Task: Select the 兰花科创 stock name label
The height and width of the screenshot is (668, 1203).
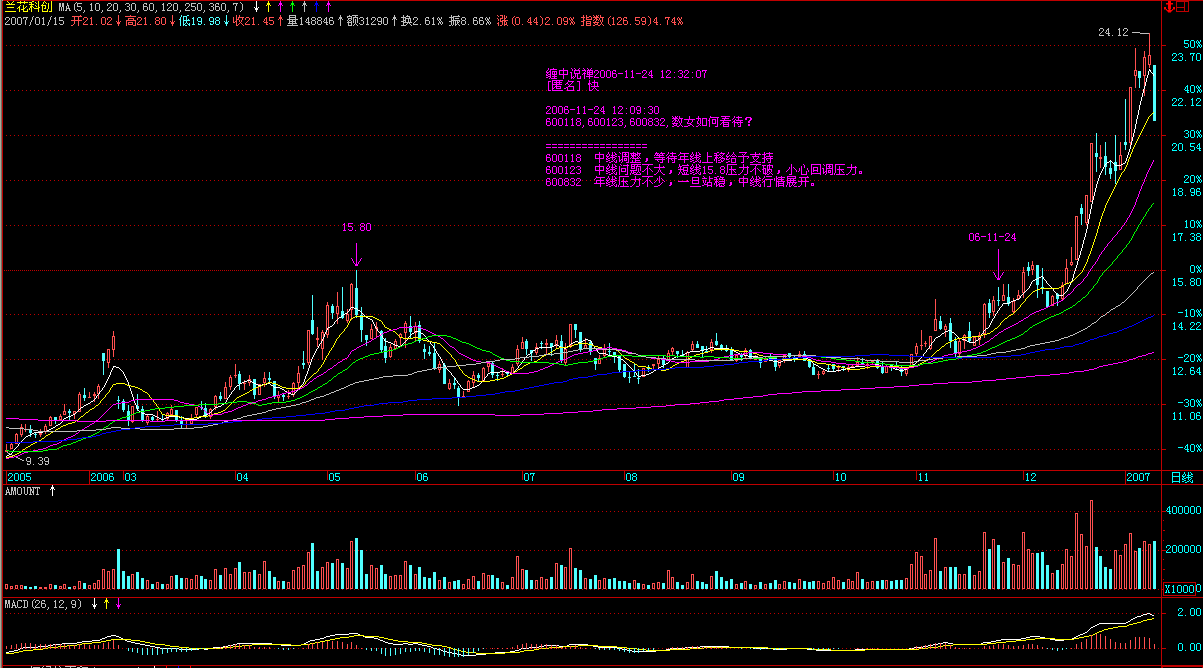Action: coord(27,6)
